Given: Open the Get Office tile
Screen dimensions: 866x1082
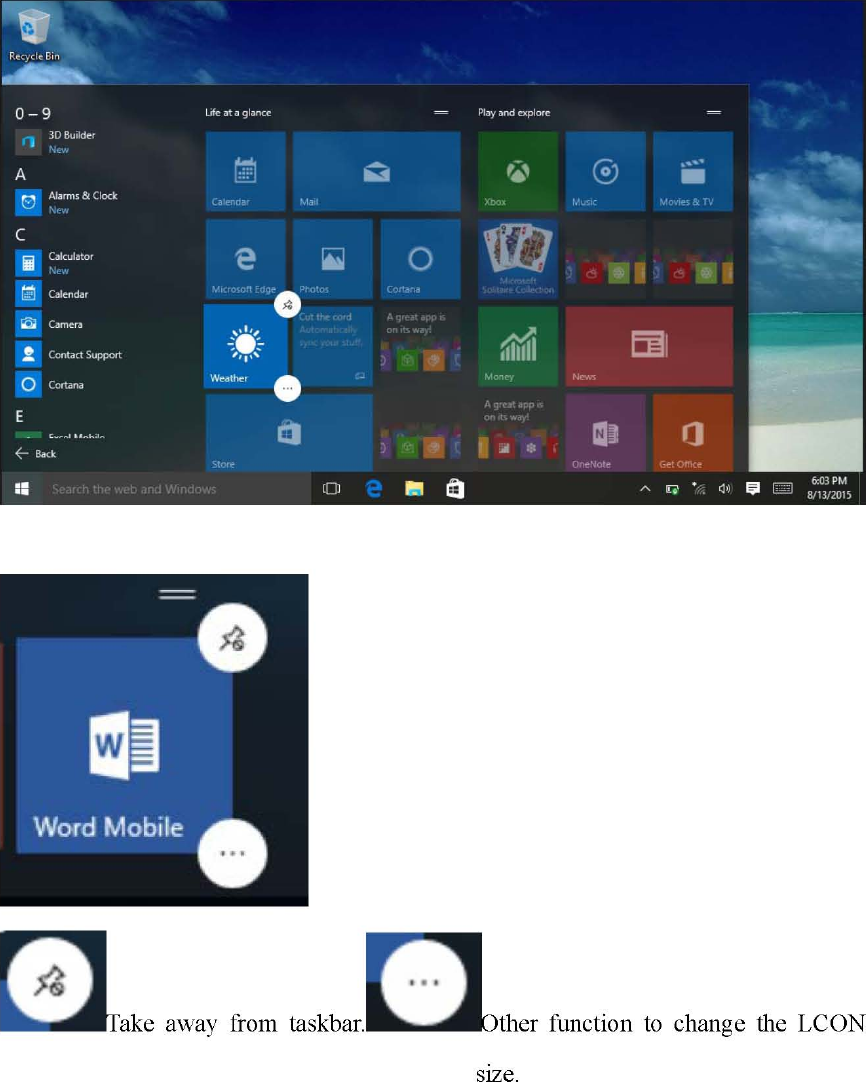Looking at the screenshot, I should coord(693,433).
